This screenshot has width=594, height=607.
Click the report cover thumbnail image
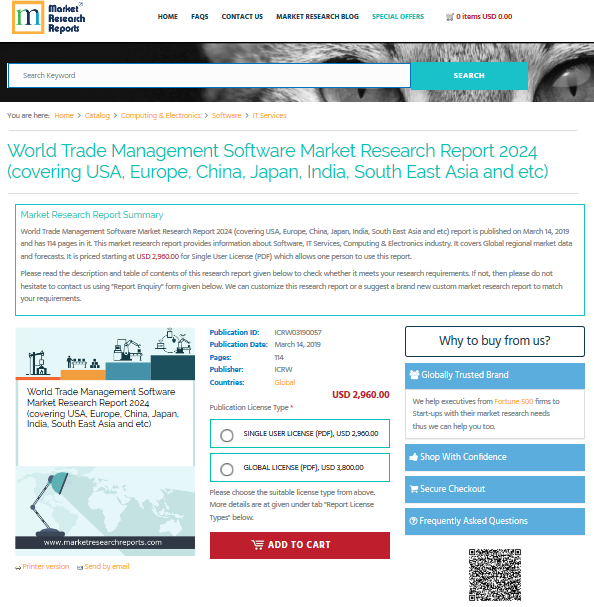click(x=105, y=442)
